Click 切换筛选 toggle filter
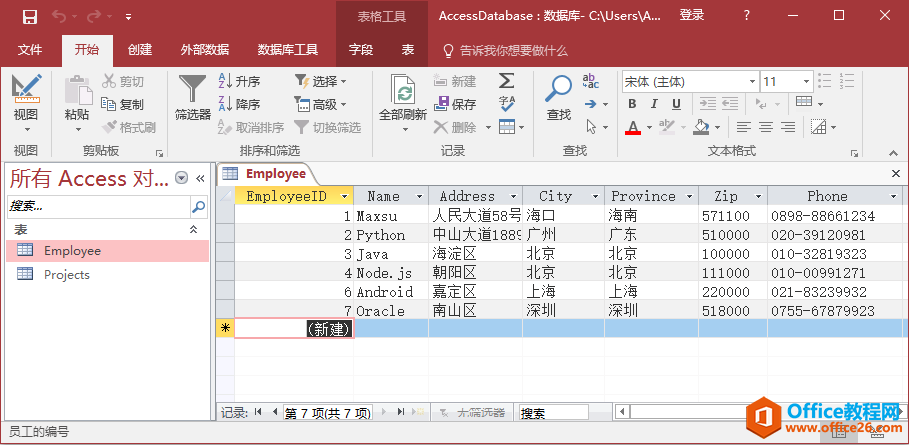 point(328,127)
